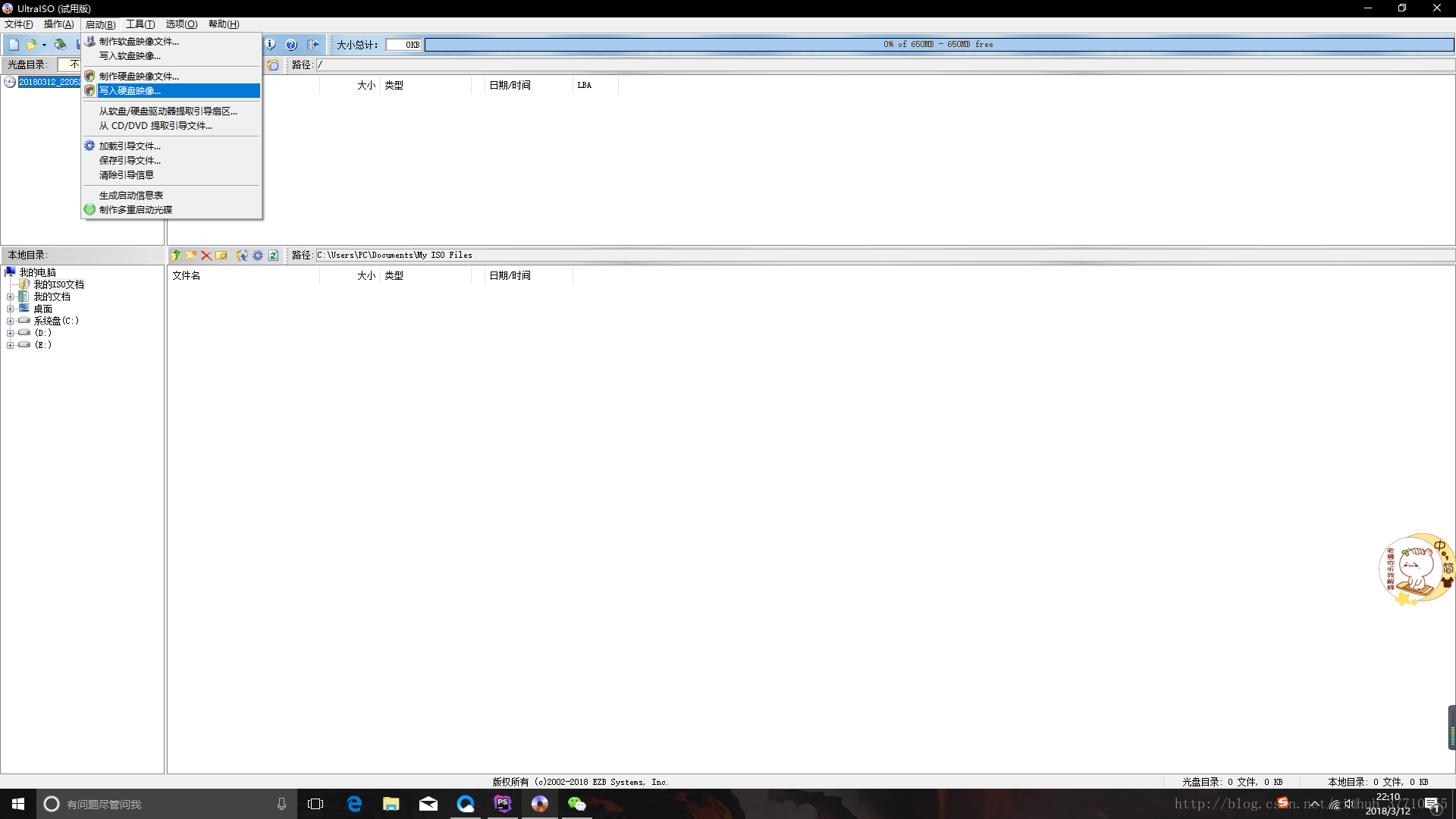The image size is (1456, 819).
Task: Open WeChat from the taskbar
Action: tap(577, 804)
